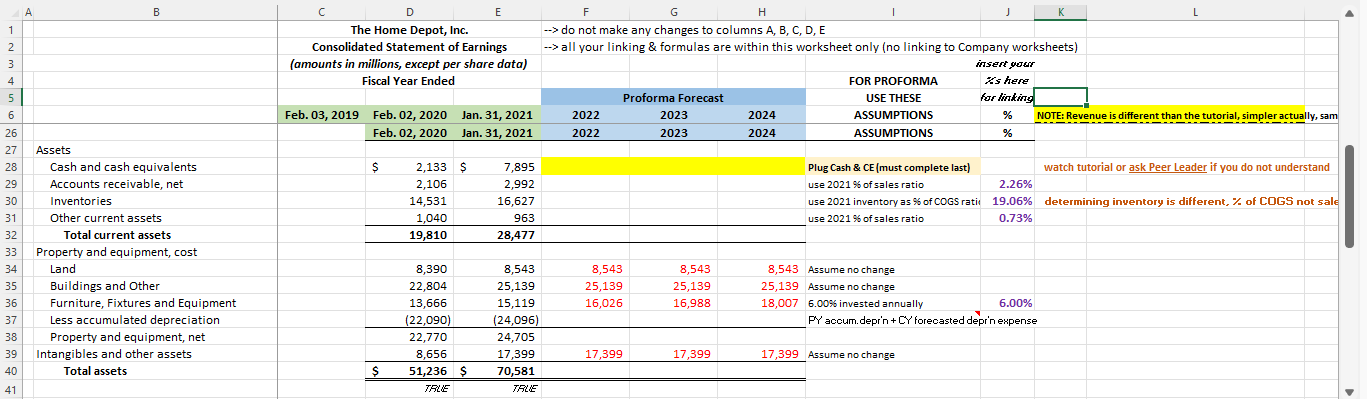Screen dimensions: 1367x399
Task: Click the vertical scrollbar down arrow
Action: click(1350, 391)
